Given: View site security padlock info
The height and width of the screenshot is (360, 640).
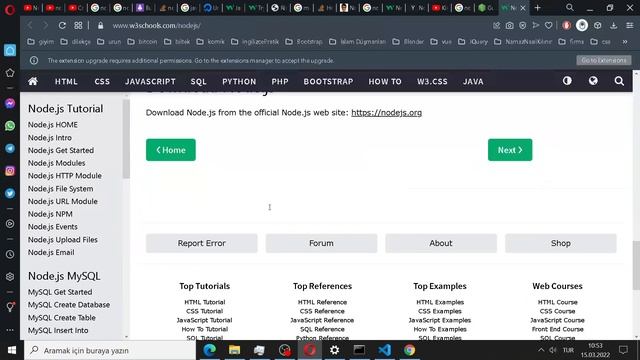Looking at the screenshot, I should [x=100, y=25].
